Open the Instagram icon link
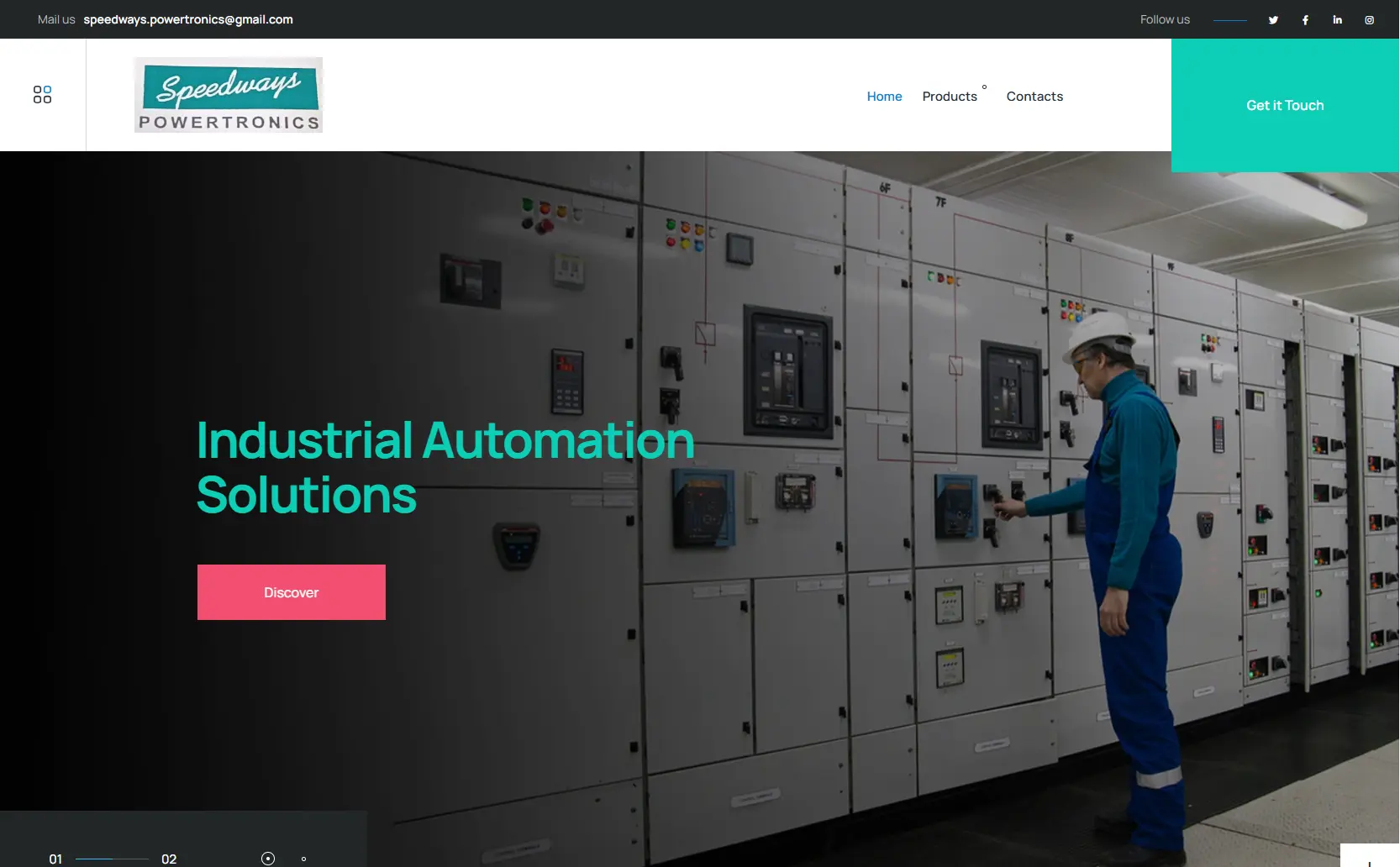Viewport: 1400px width, 867px height. click(x=1369, y=20)
